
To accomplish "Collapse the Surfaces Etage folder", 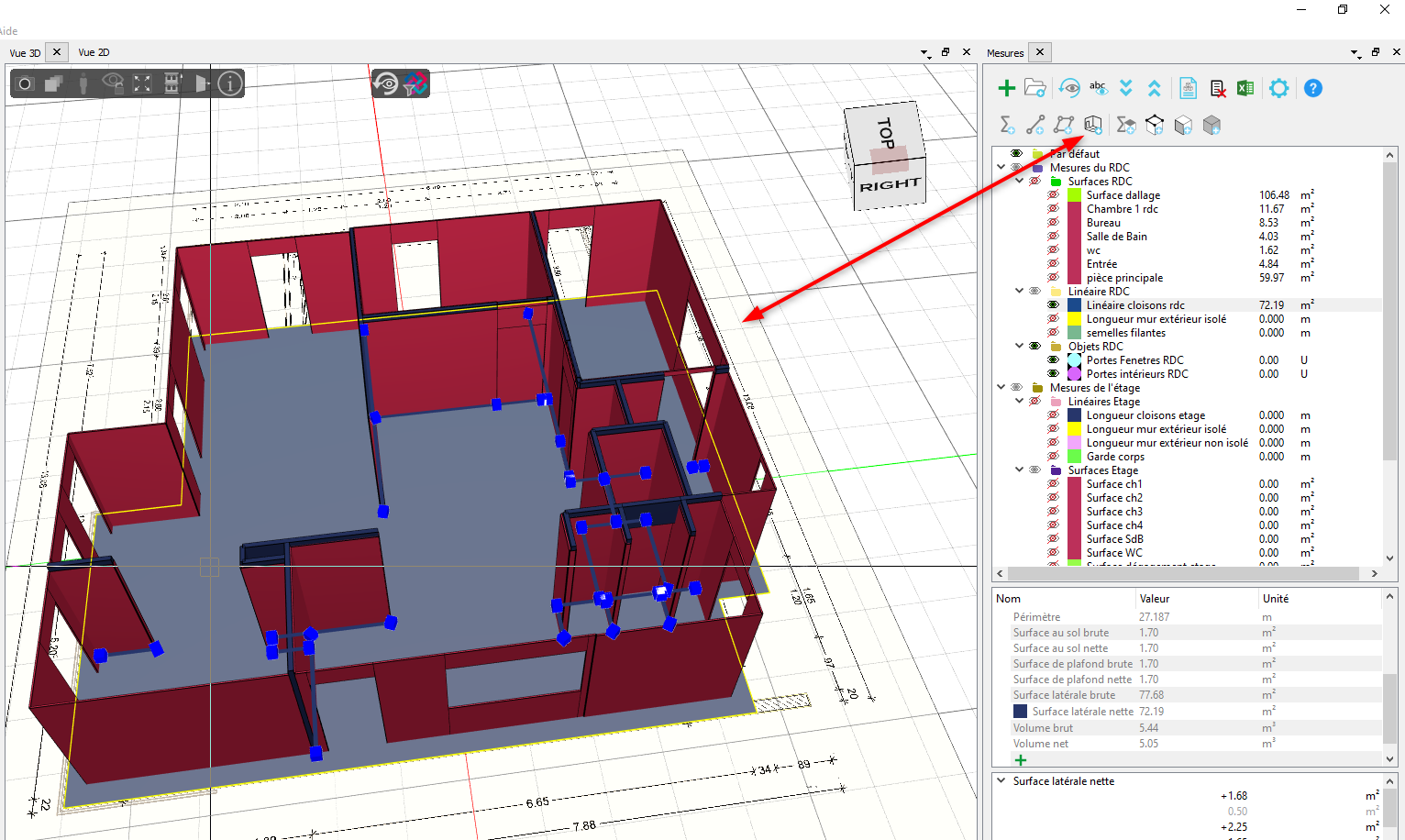I will point(1019,470).
